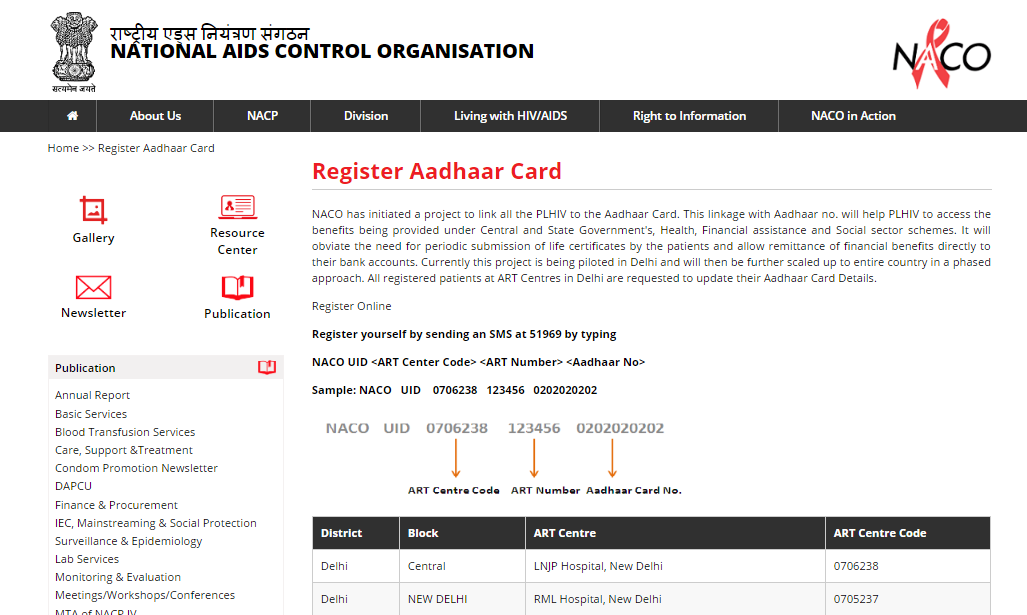
Task: Click the Sample: NACO UID text line
Action: click(455, 390)
